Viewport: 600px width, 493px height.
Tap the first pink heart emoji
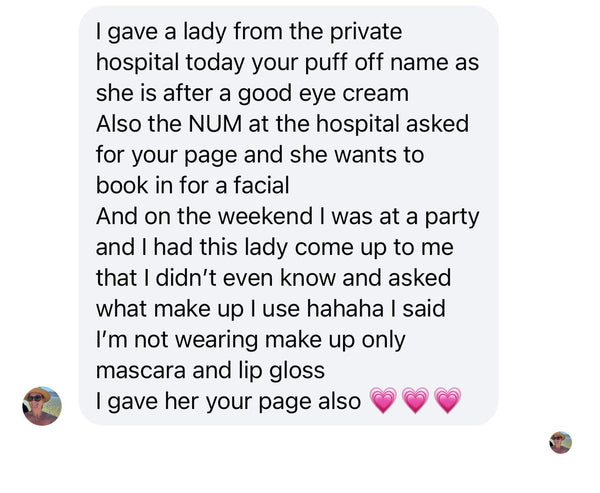pyautogui.click(x=383, y=400)
